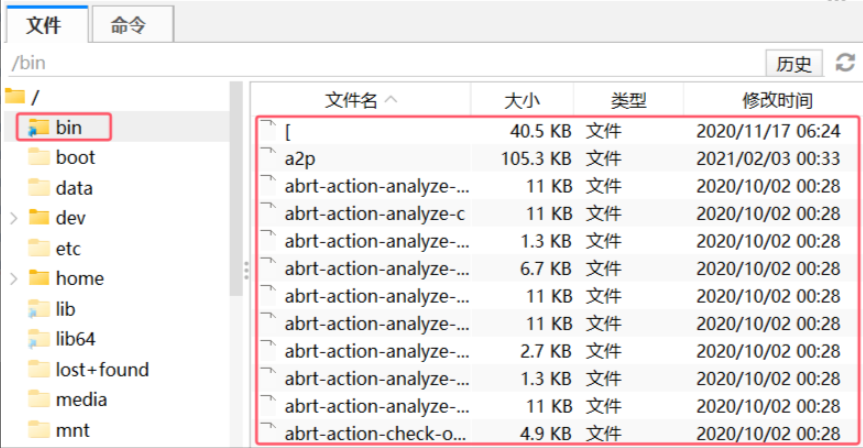Click the root folder icon
This screenshot has width=863, height=448.
[14, 97]
